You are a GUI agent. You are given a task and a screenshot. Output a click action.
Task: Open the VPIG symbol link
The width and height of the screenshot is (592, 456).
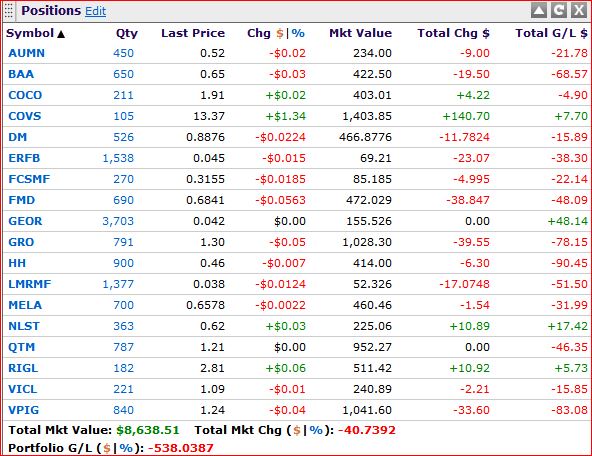(23, 410)
